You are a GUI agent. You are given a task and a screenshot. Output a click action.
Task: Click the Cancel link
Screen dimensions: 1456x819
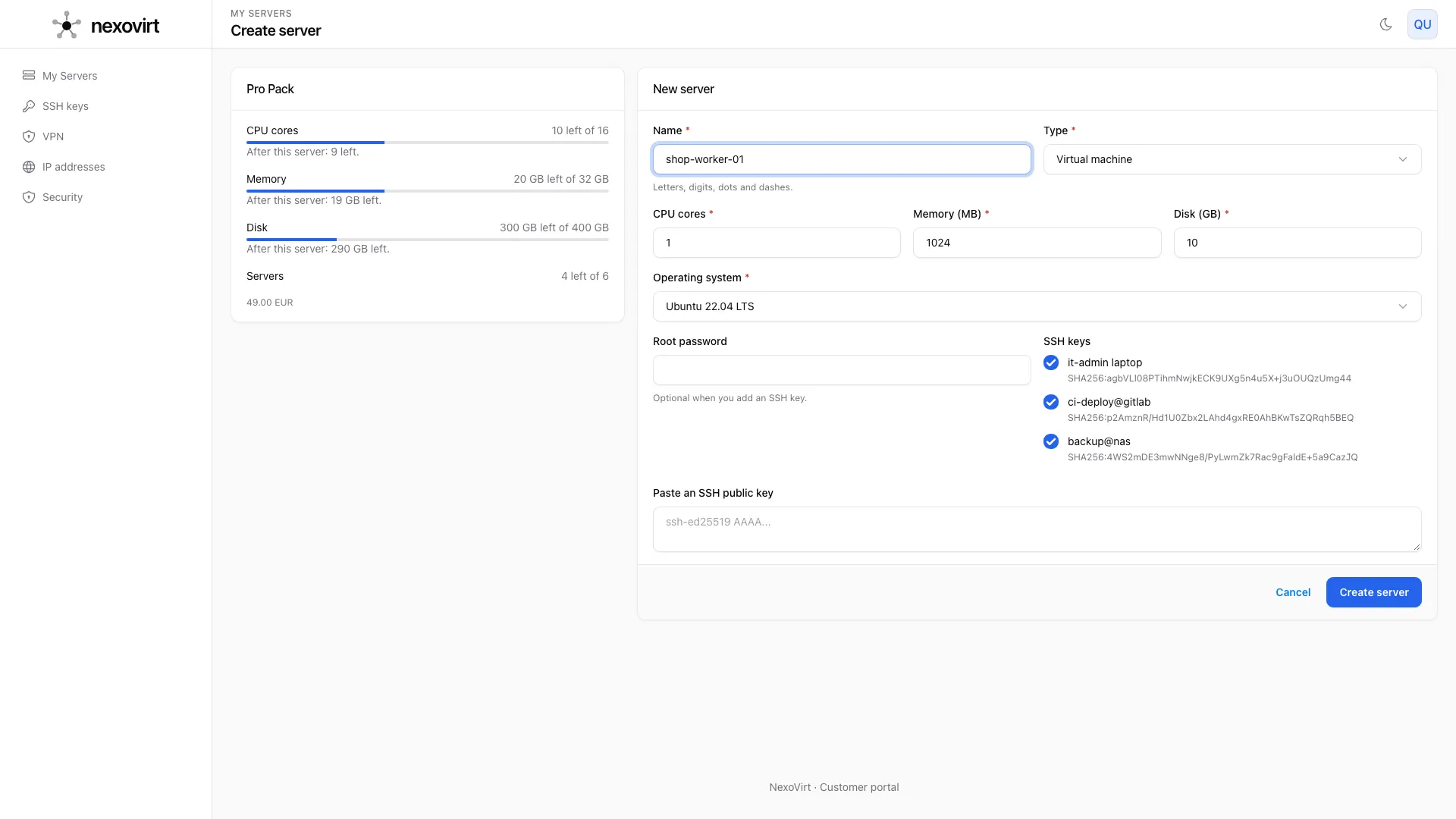1292,592
